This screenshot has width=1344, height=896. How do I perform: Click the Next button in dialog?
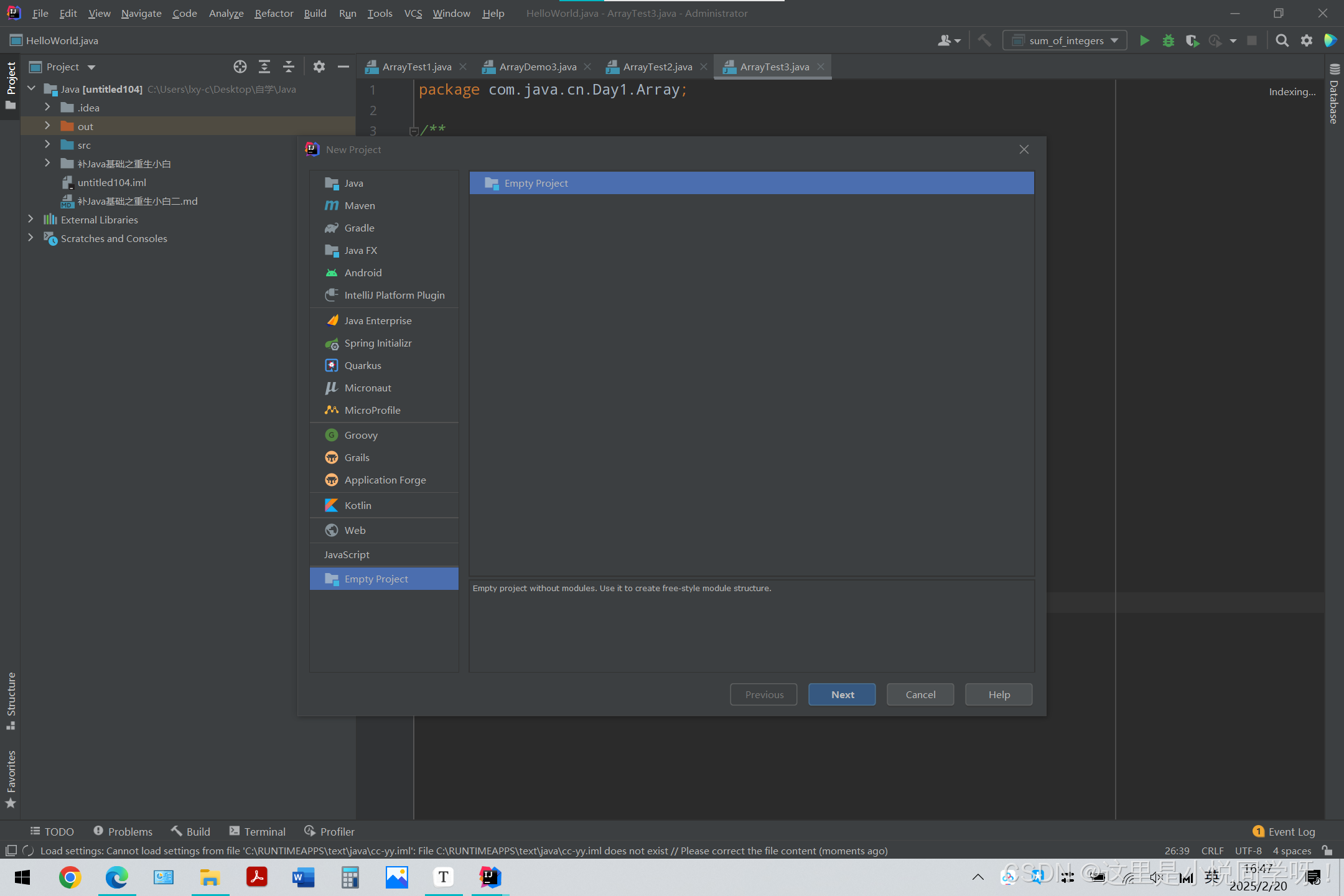[x=842, y=694]
